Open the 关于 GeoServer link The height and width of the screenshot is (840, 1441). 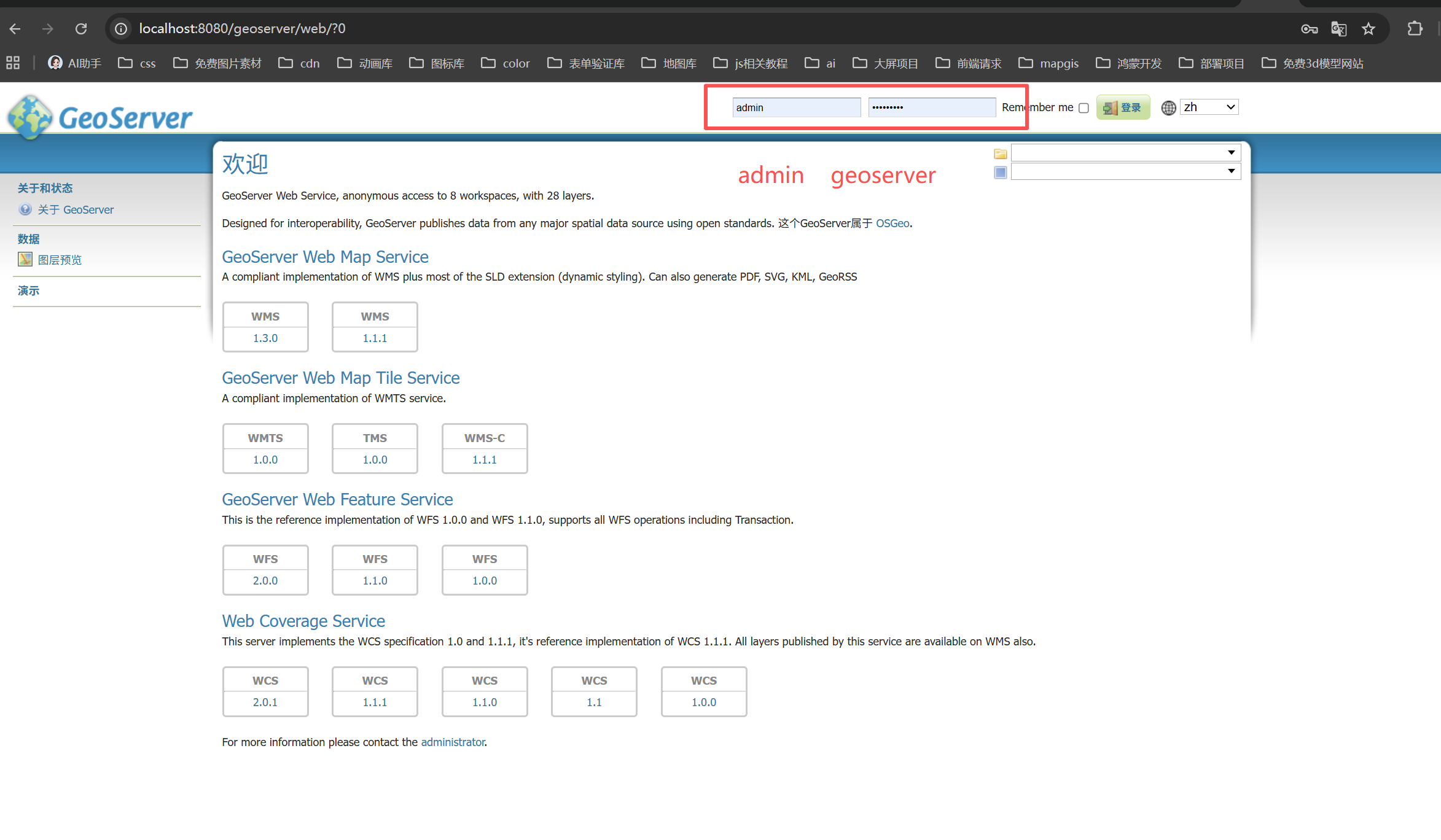pyautogui.click(x=76, y=209)
